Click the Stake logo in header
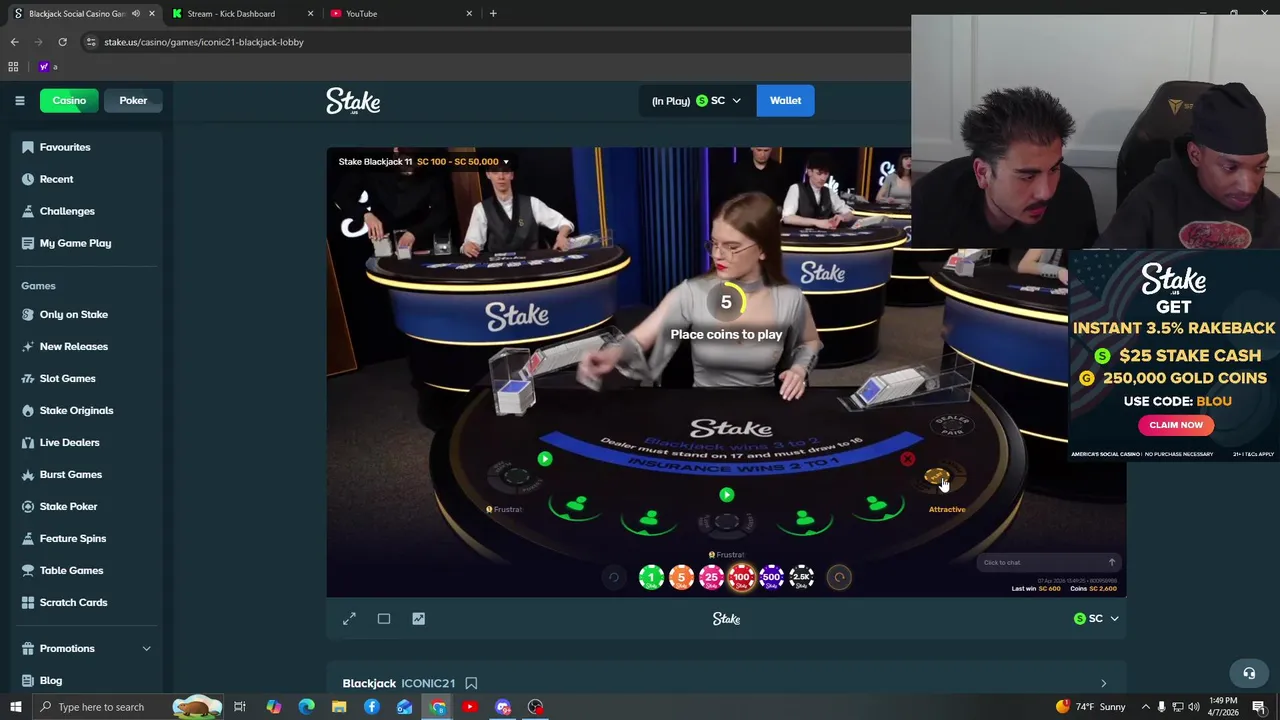Viewport: 1280px width, 720px height. click(x=353, y=101)
